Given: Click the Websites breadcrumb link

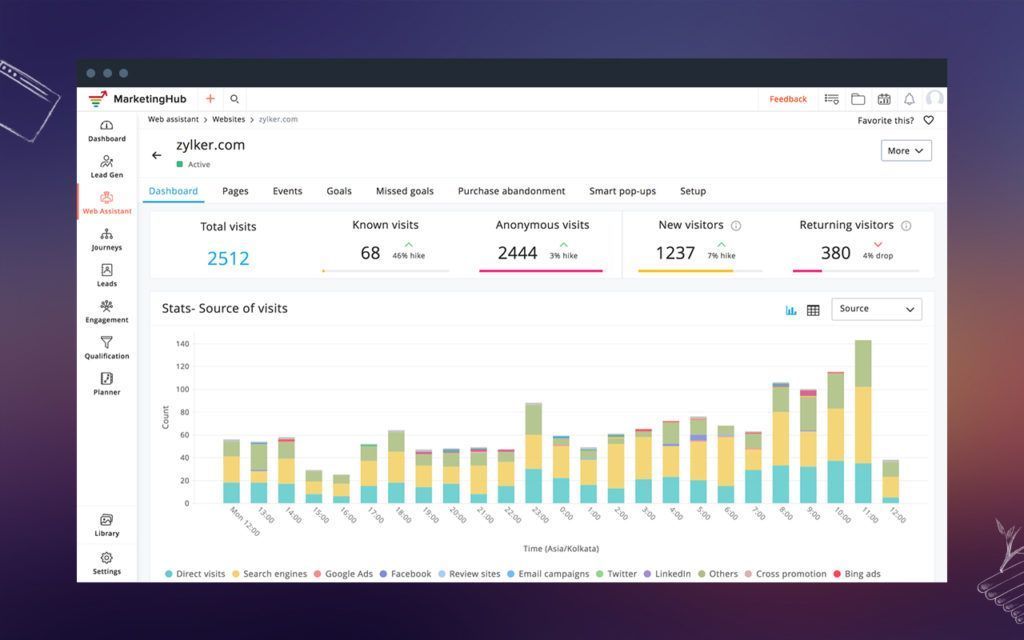Looking at the screenshot, I should coord(228,119).
